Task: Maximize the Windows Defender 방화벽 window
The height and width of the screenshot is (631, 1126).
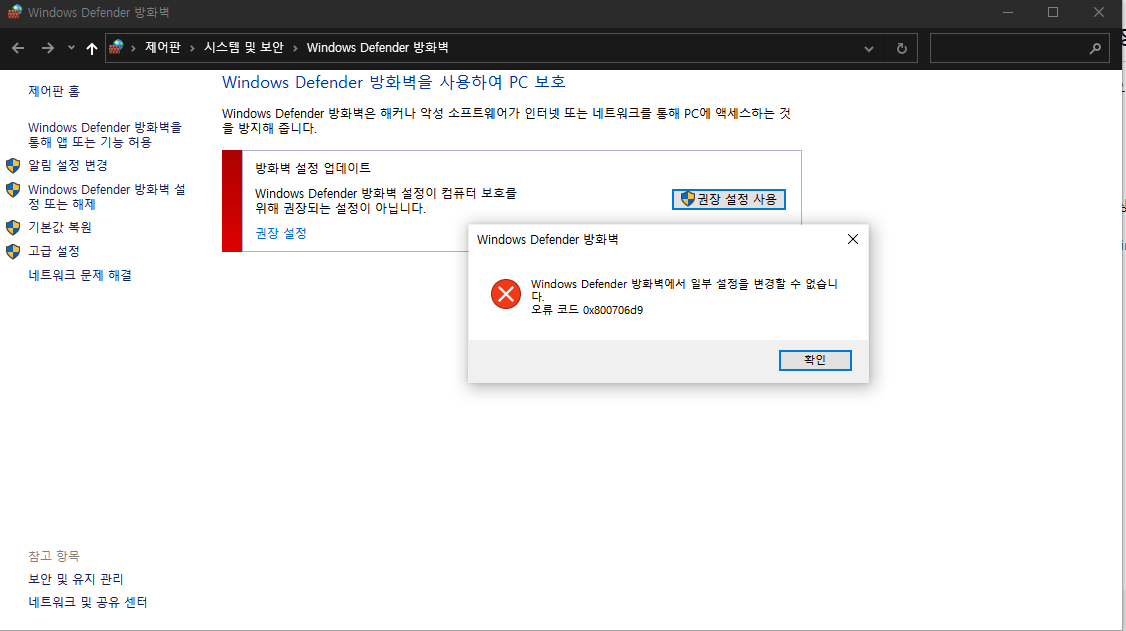Action: (1053, 12)
